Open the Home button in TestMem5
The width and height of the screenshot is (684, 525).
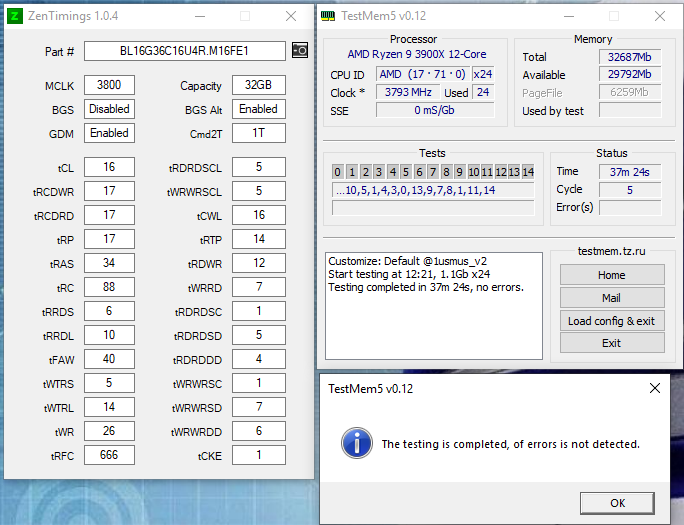coord(612,275)
